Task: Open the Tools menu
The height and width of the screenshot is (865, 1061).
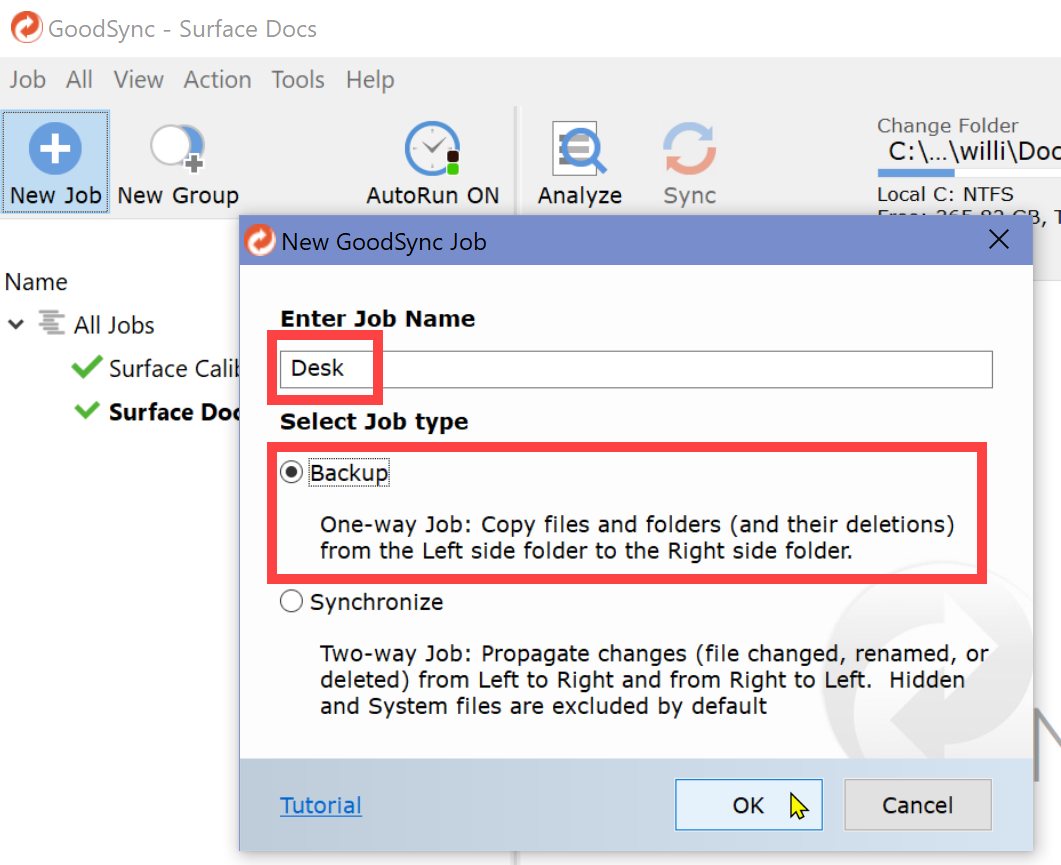Action: (x=298, y=80)
